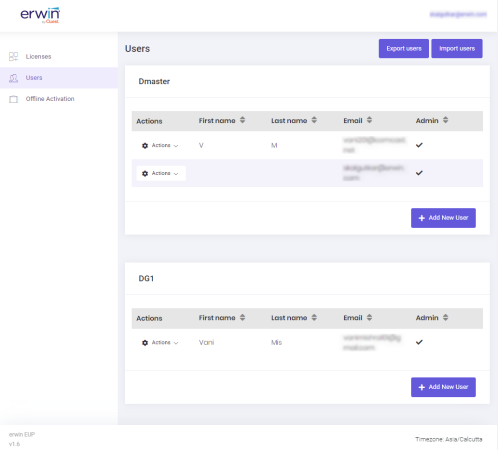Image resolution: width=498 pixels, height=450 pixels.
Task: Click the Offline Activation sidebar icon
Action: pyautogui.click(x=13, y=99)
